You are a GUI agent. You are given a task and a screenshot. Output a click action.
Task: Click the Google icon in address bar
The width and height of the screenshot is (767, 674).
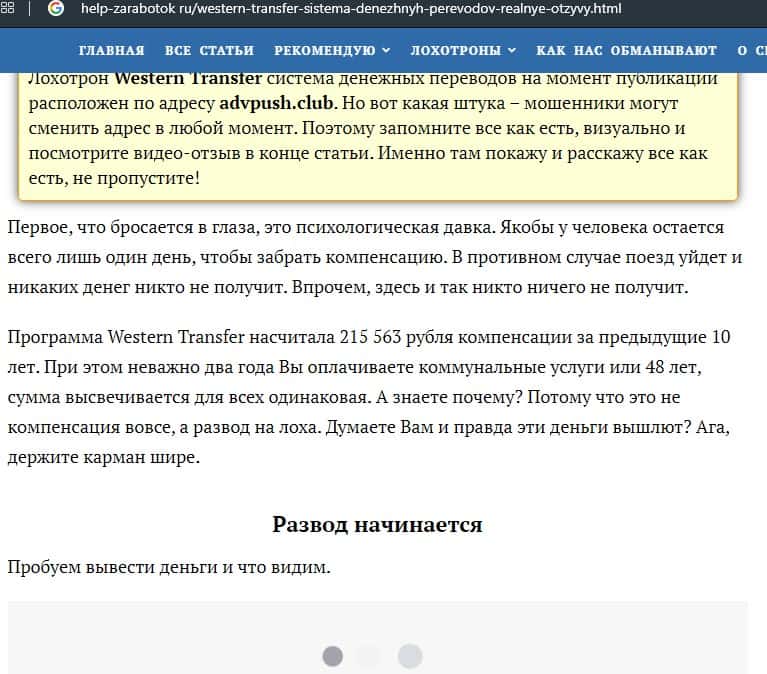tap(56, 8)
